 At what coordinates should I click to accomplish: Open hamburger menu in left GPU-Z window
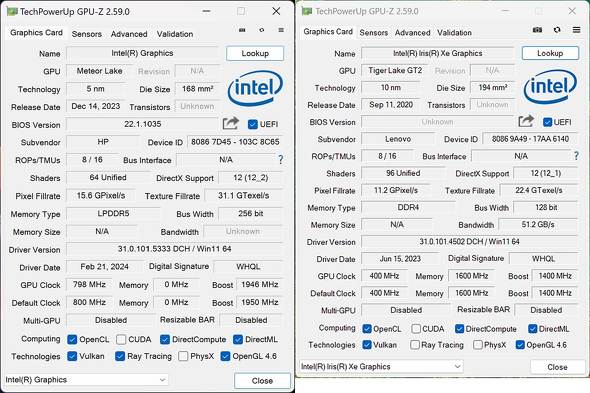tap(281, 30)
